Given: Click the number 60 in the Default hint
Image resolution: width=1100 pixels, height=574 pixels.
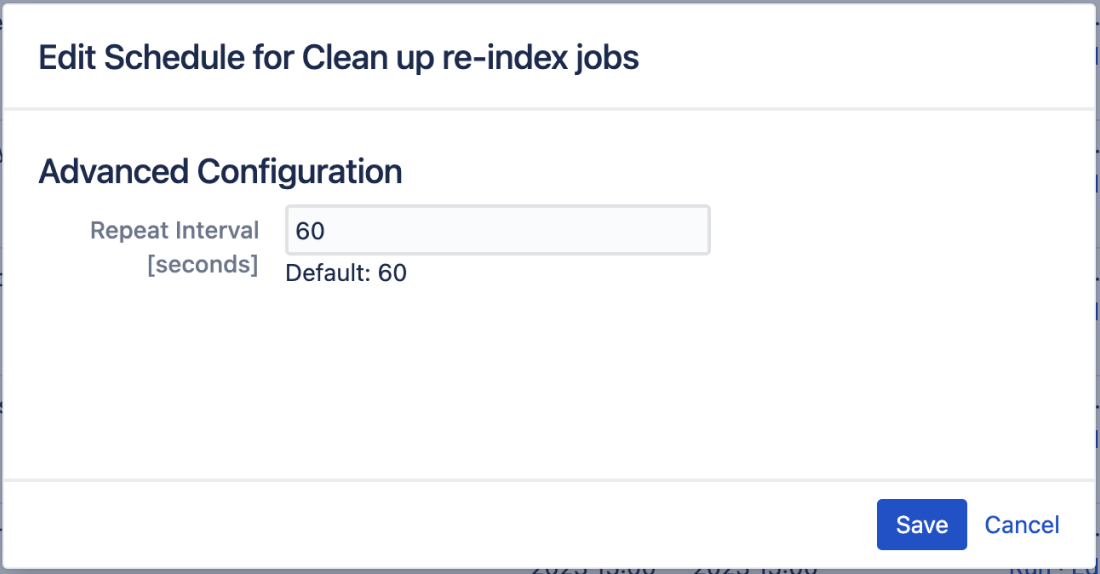Looking at the screenshot, I should [392, 273].
